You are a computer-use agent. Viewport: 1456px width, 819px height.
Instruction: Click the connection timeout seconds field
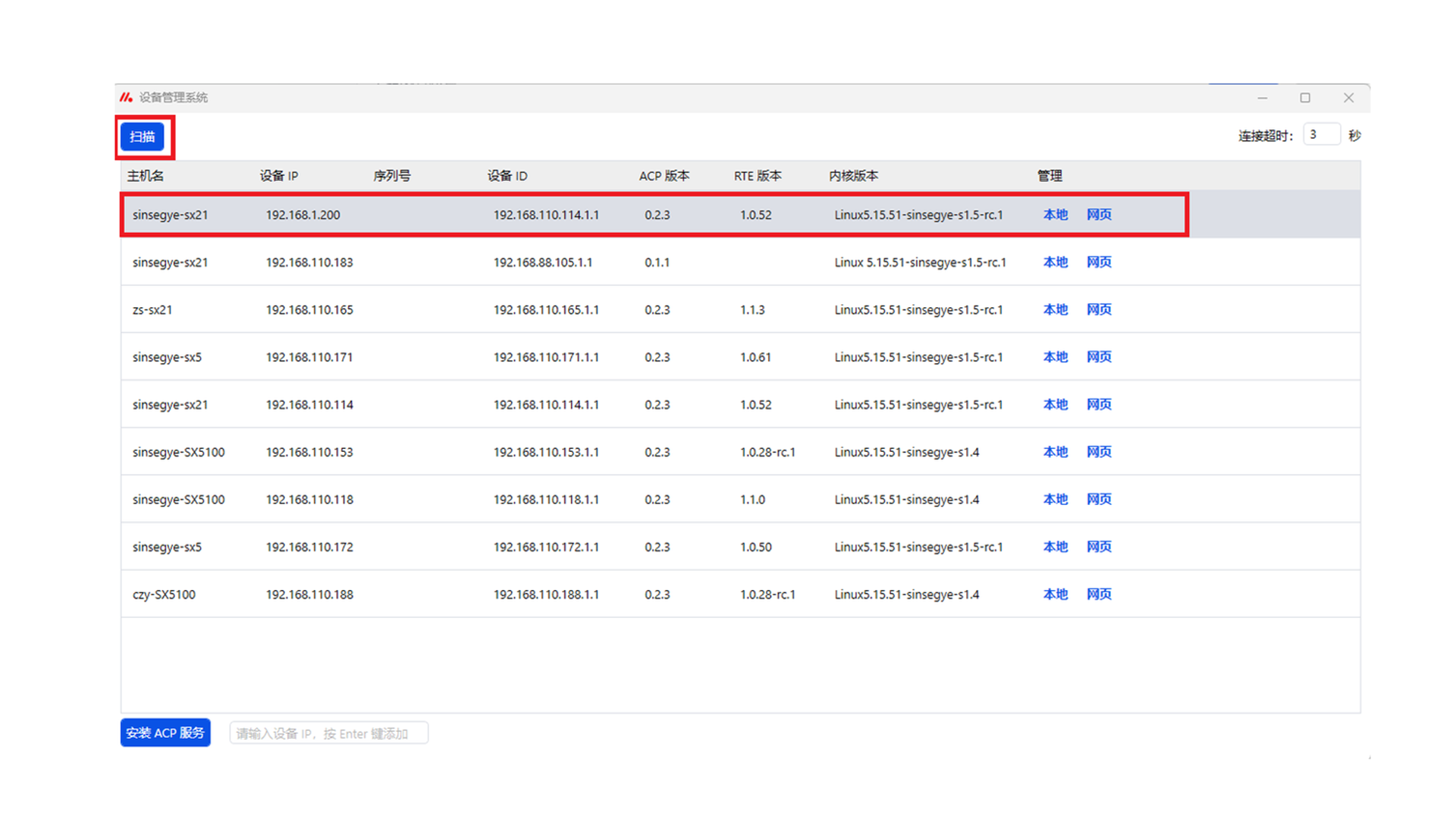coord(1320,135)
